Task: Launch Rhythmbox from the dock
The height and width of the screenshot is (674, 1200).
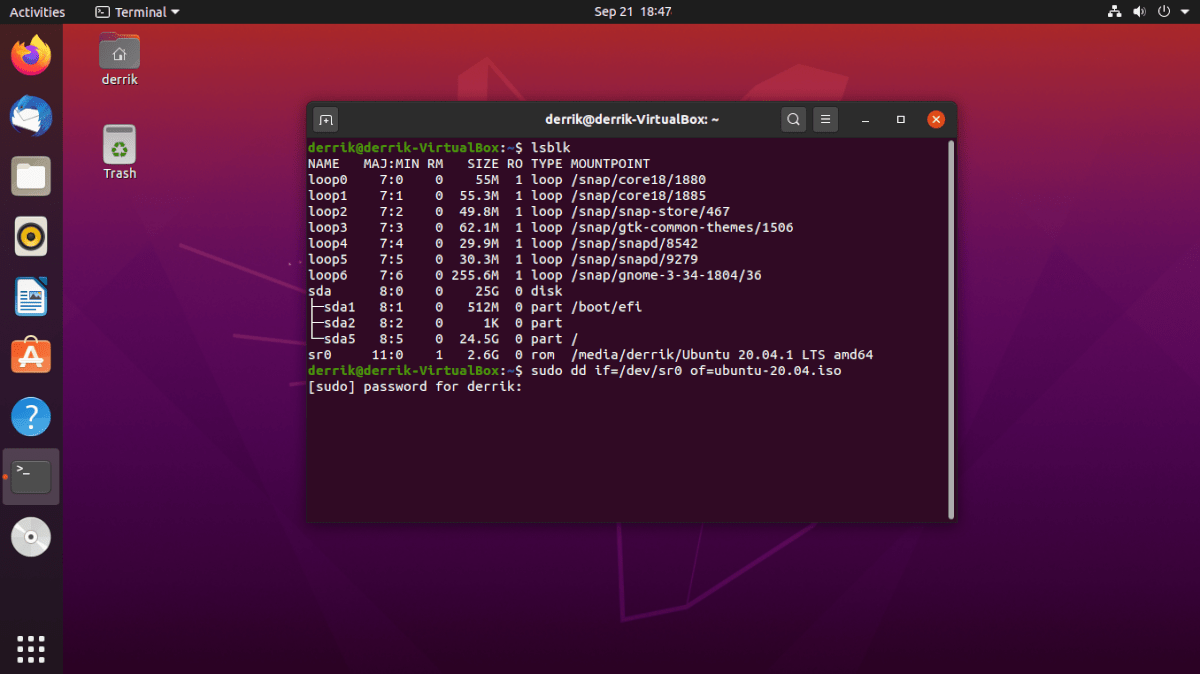Action: pos(30,236)
